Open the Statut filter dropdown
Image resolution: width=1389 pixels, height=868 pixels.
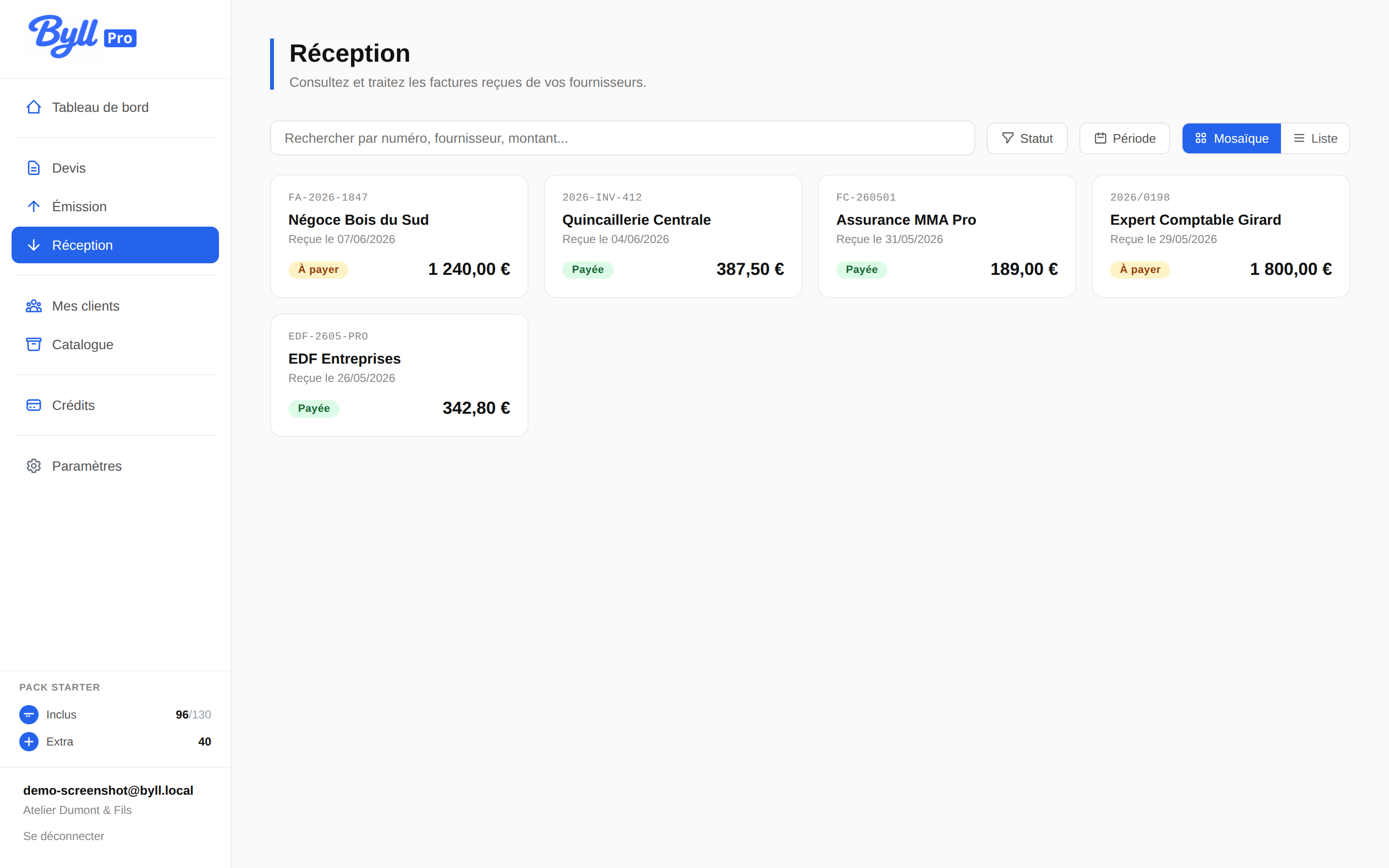pos(1027,138)
